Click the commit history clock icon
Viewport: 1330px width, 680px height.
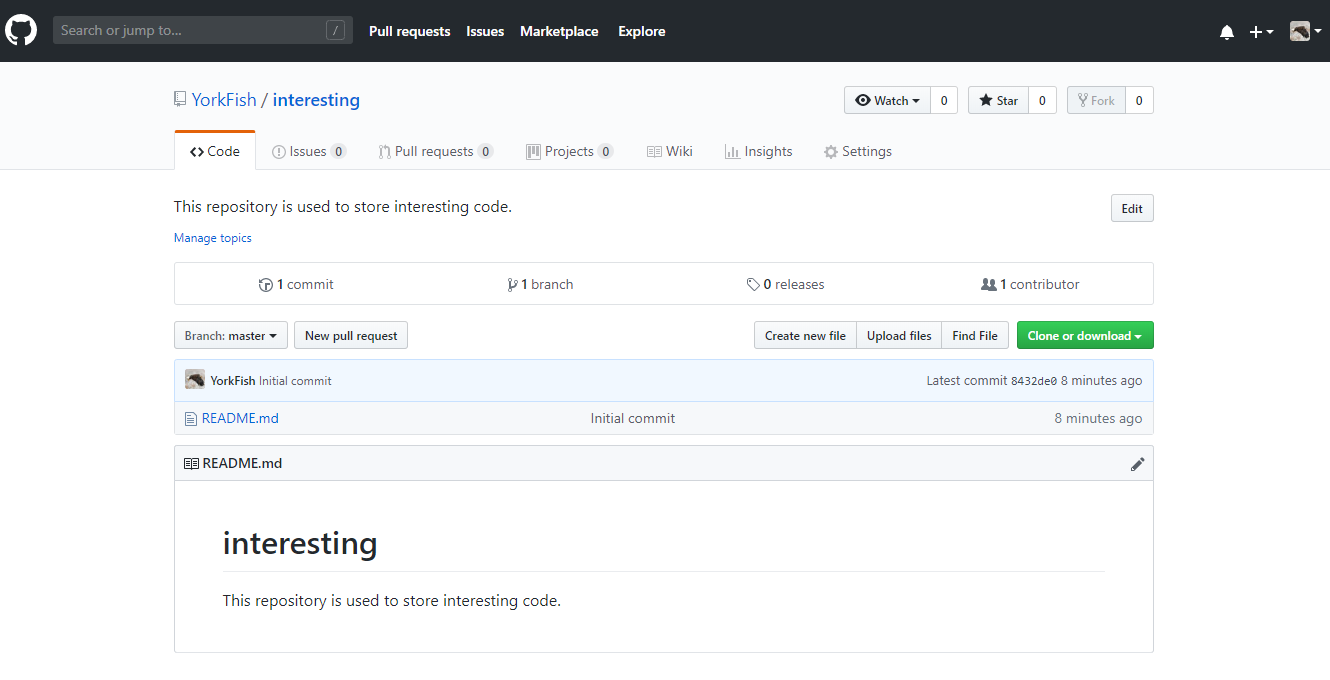pos(265,284)
